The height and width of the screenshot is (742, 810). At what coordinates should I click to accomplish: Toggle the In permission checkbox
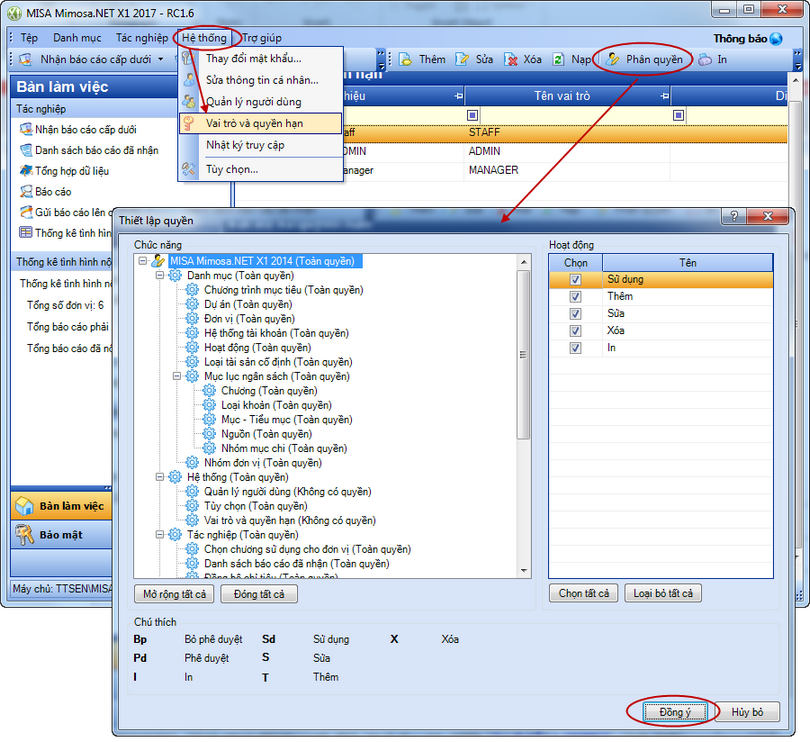575,348
